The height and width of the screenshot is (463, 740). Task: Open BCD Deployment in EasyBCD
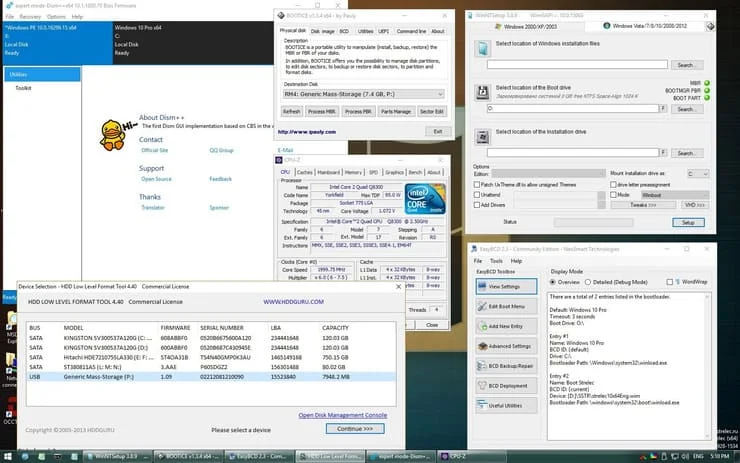[506, 386]
